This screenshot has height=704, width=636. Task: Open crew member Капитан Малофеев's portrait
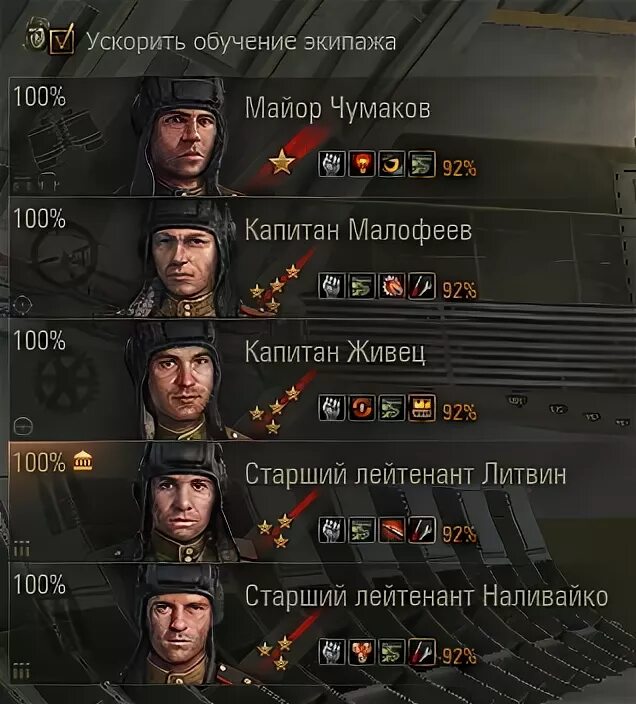click(x=185, y=259)
